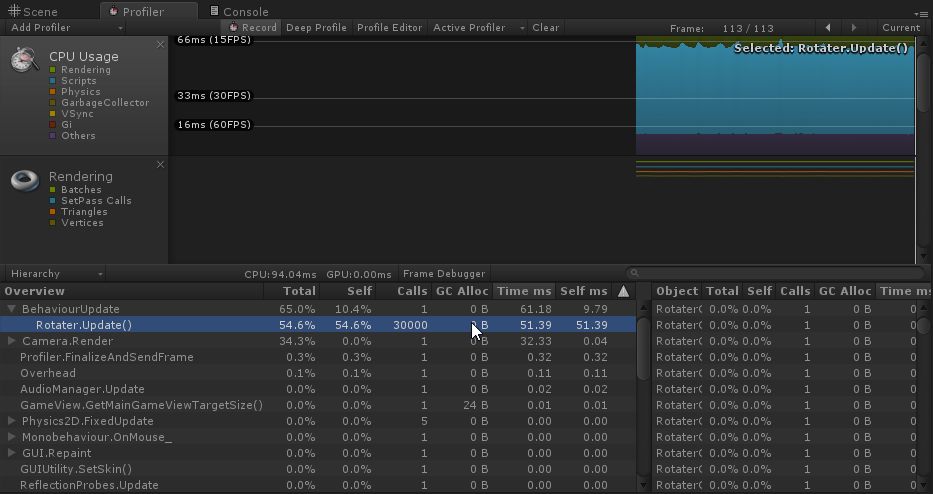Select the GUIUtility.SetSkin() row
933x494 pixels.
318,469
